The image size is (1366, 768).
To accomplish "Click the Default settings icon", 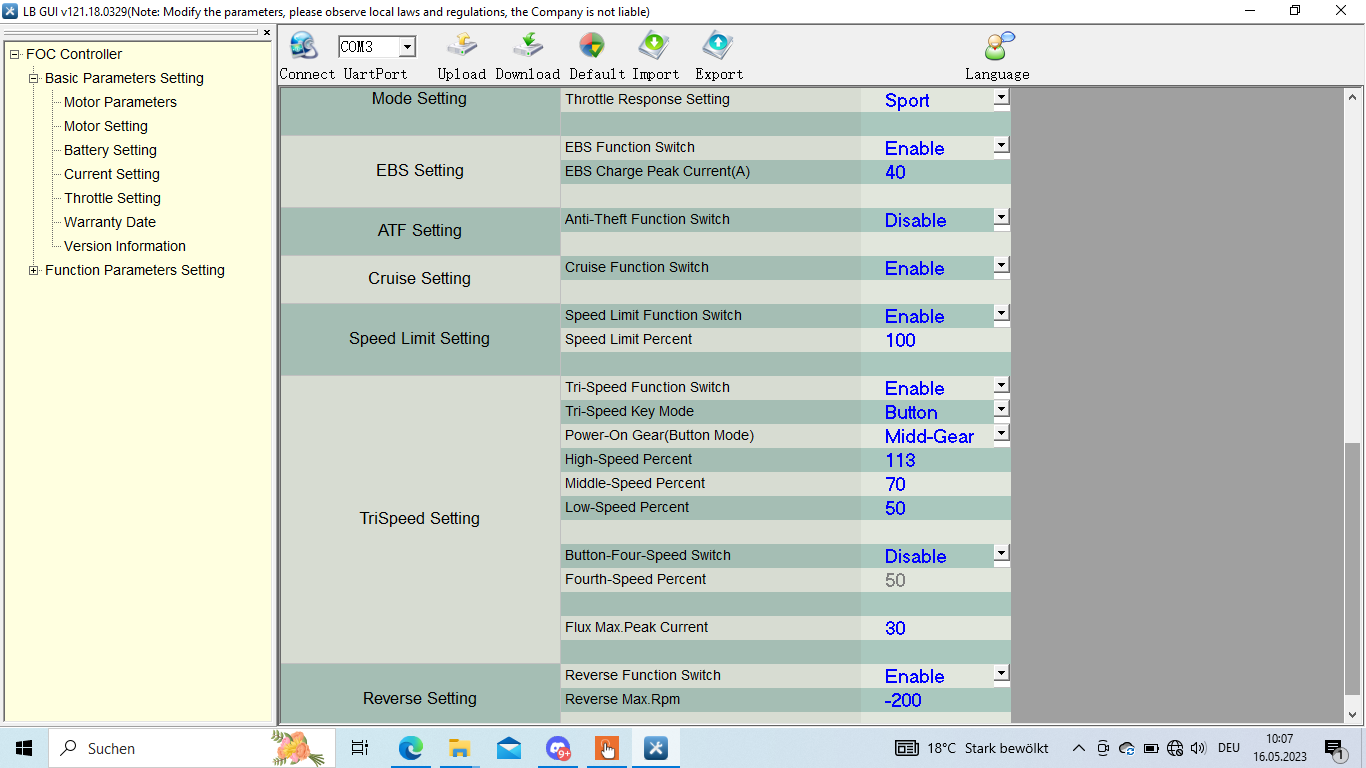I will pyautogui.click(x=591, y=47).
